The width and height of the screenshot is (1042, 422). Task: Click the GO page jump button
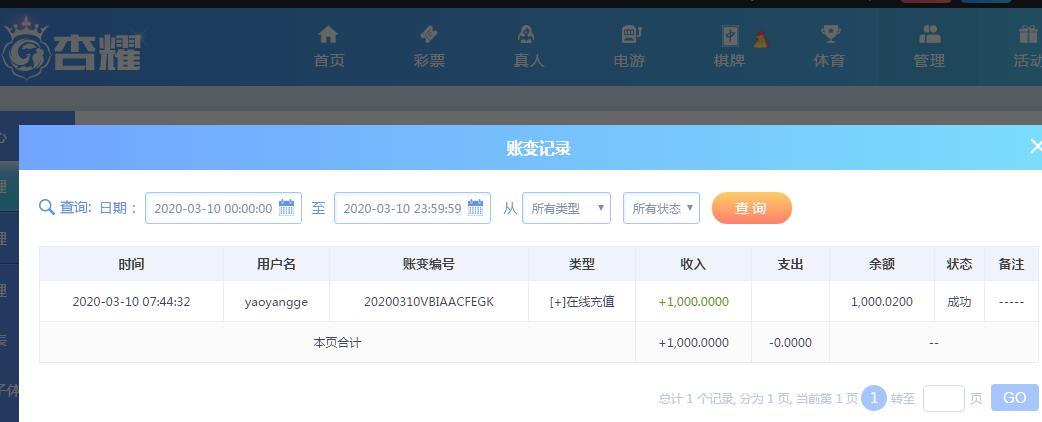pyautogui.click(x=1014, y=397)
